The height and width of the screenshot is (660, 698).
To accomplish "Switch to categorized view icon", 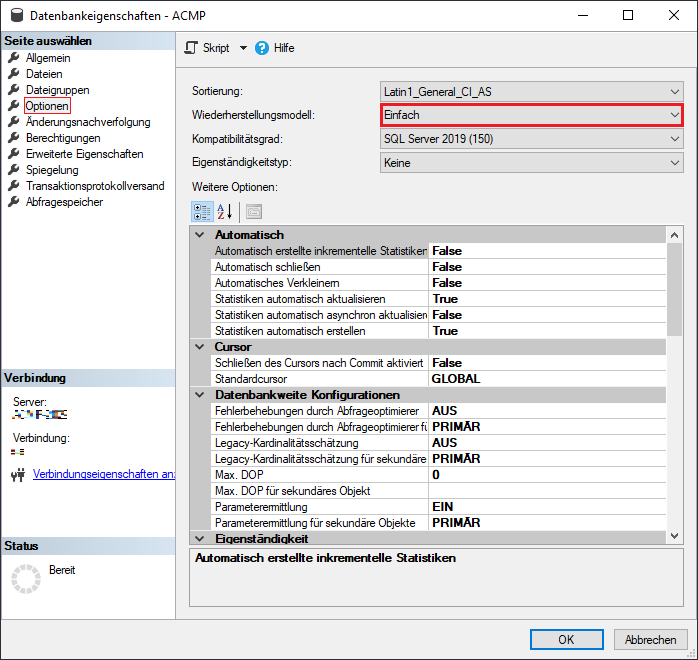I will (x=202, y=211).
